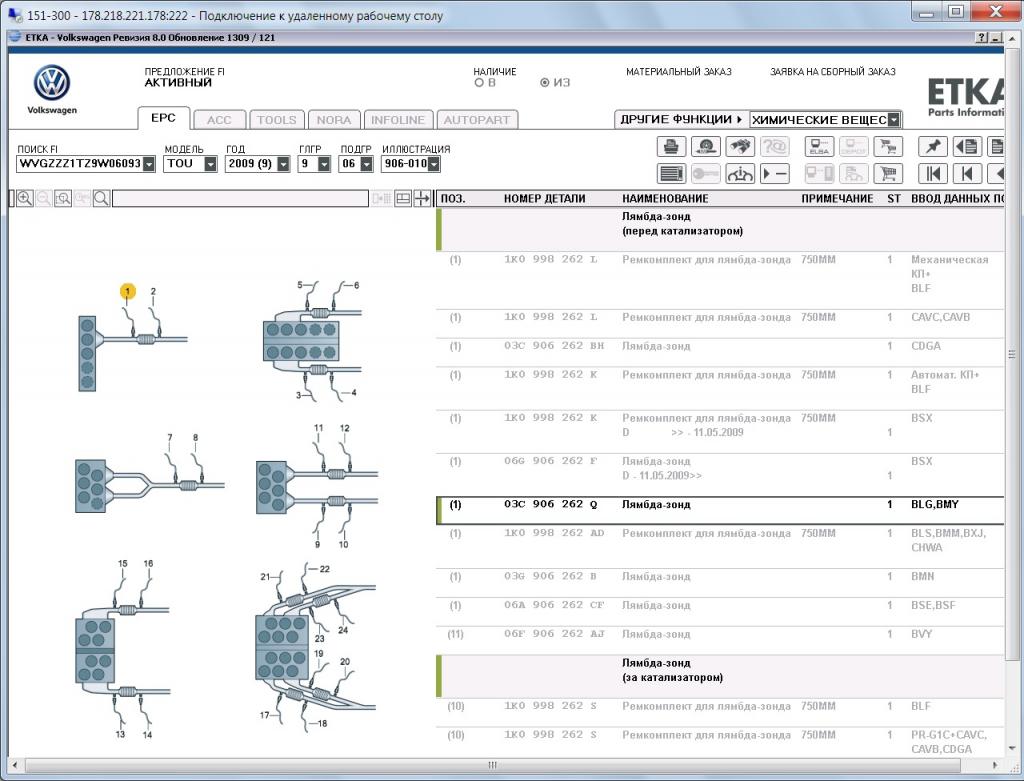Sort by the НОМЕР ДЕТАЛИ column header
This screenshot has width=1024, height=781.
pyautogui.click(x=544, y=199)
